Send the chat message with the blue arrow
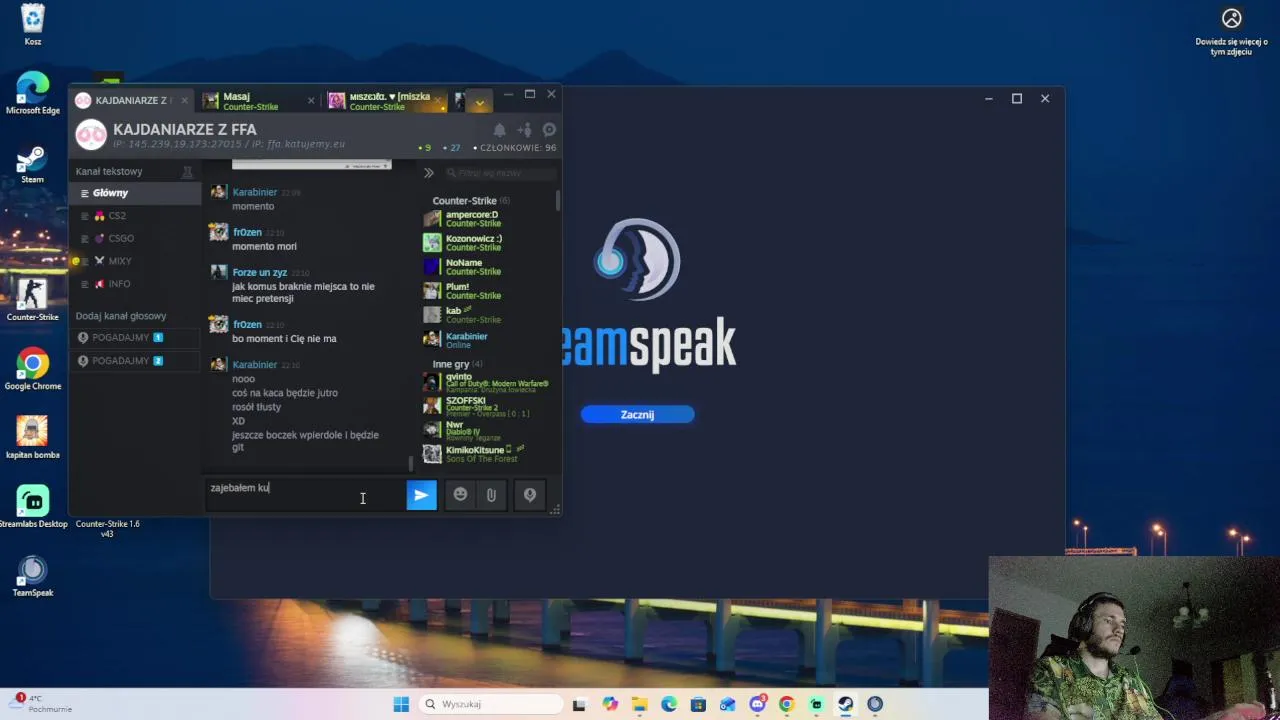This screenshot has height=720, width=1280. click(x=421, y=495)
